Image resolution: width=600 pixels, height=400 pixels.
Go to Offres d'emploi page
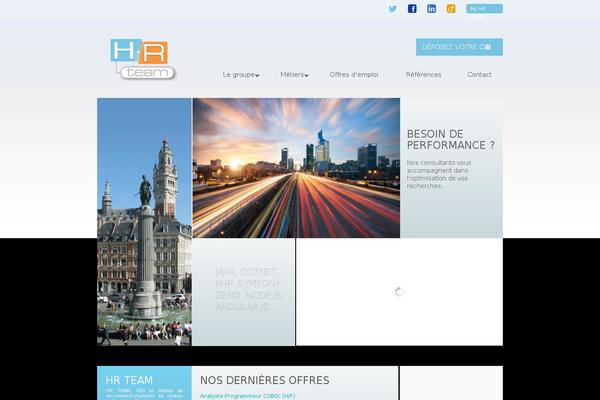coord(354,75)
